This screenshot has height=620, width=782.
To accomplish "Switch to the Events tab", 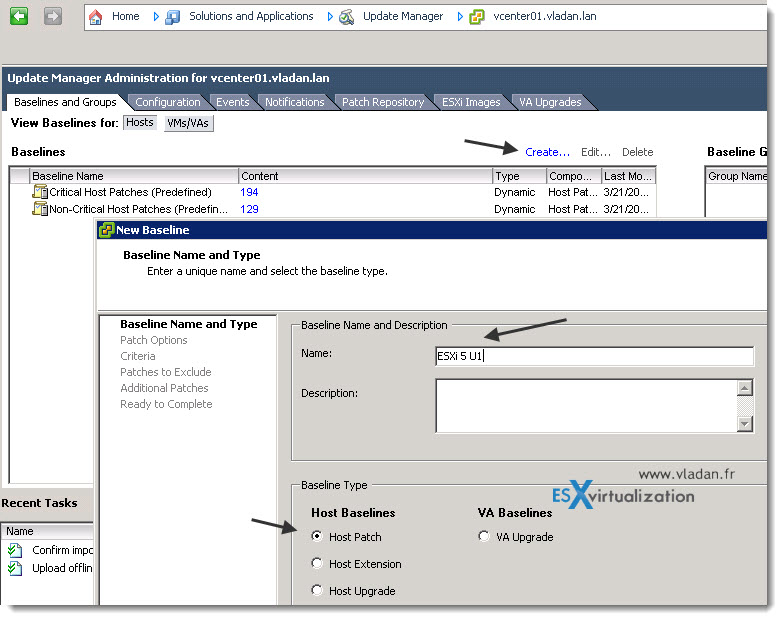I will [232, 102].
